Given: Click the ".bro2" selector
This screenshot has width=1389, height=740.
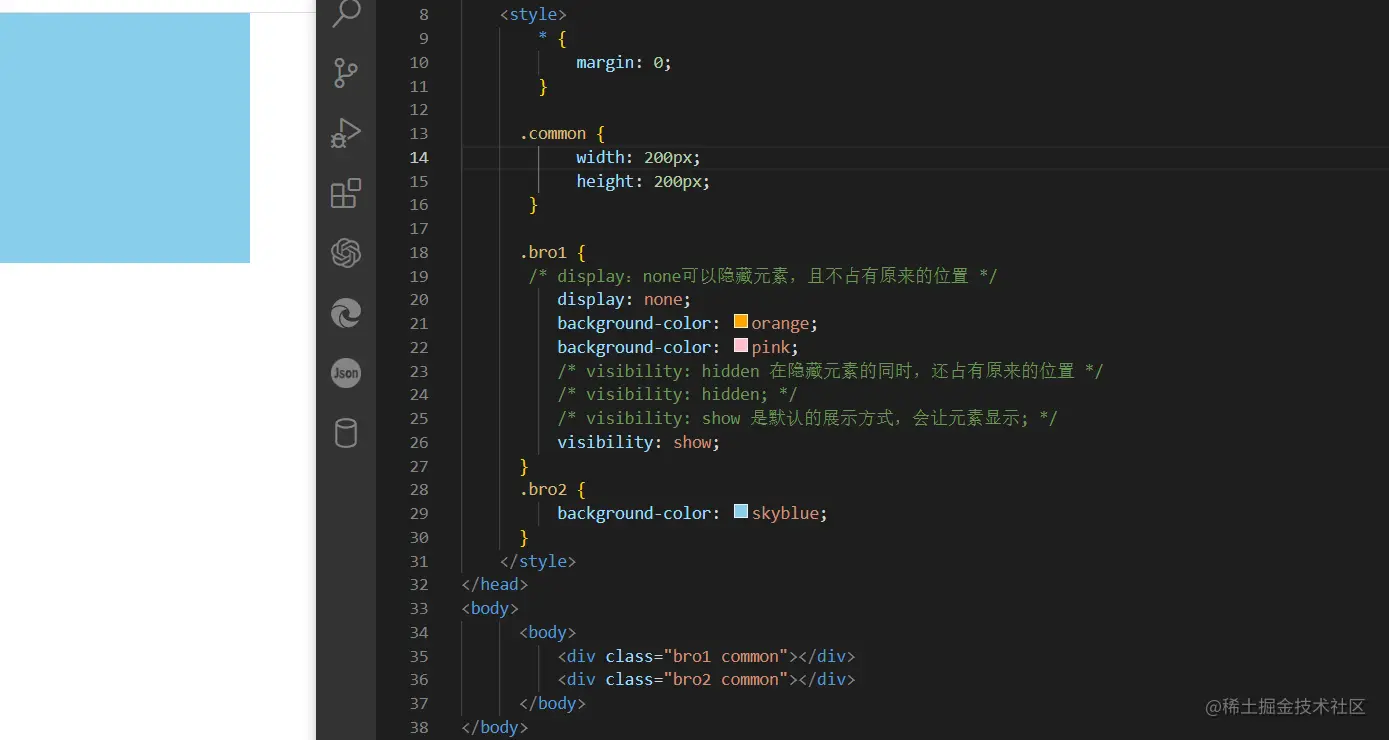Looking at the screenshot, I should coord(543,490).
